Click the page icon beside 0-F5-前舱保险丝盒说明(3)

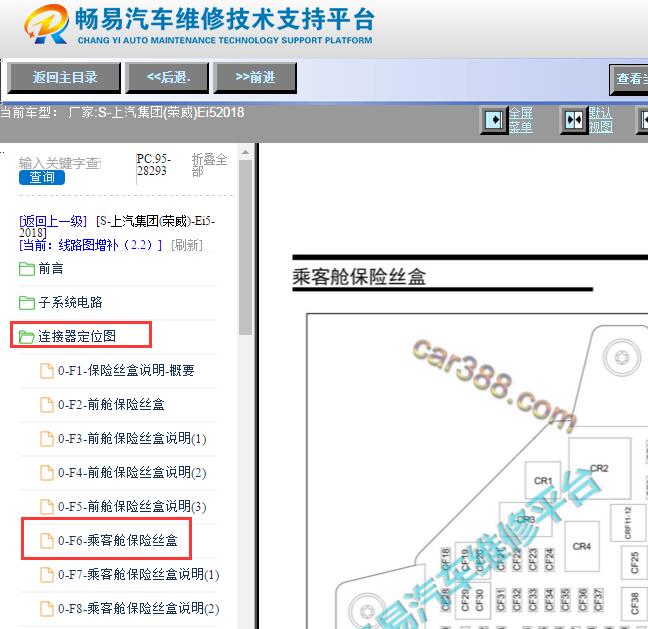coord(46,507)
